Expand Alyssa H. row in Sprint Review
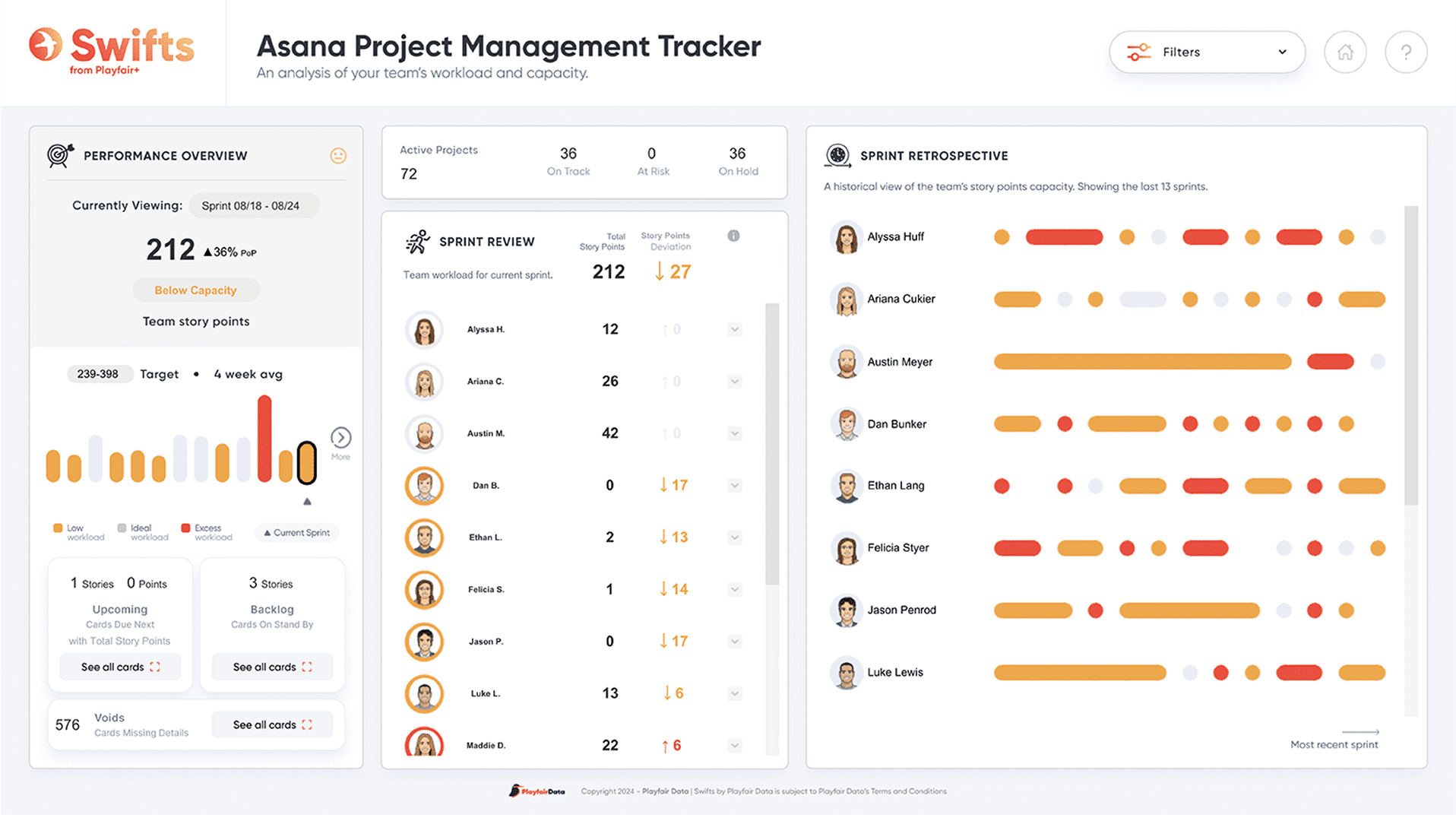Viewport: 1456px width, 821px height. 734,330
